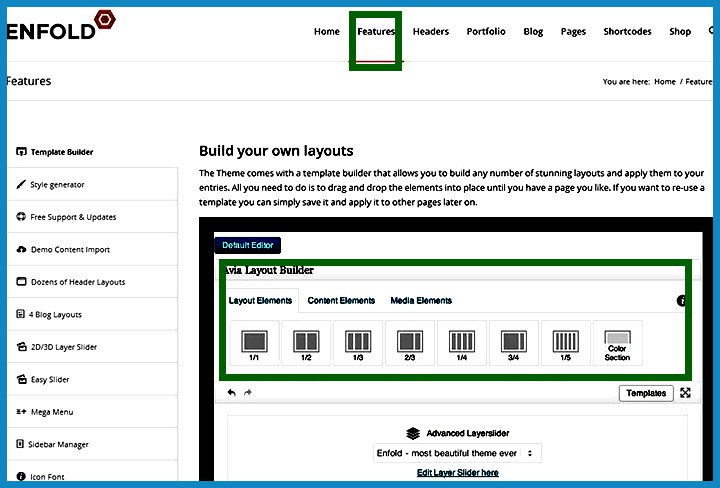Open the Shortcodes menu item
This screenshot has width=720, height=488.
(627, 32)
